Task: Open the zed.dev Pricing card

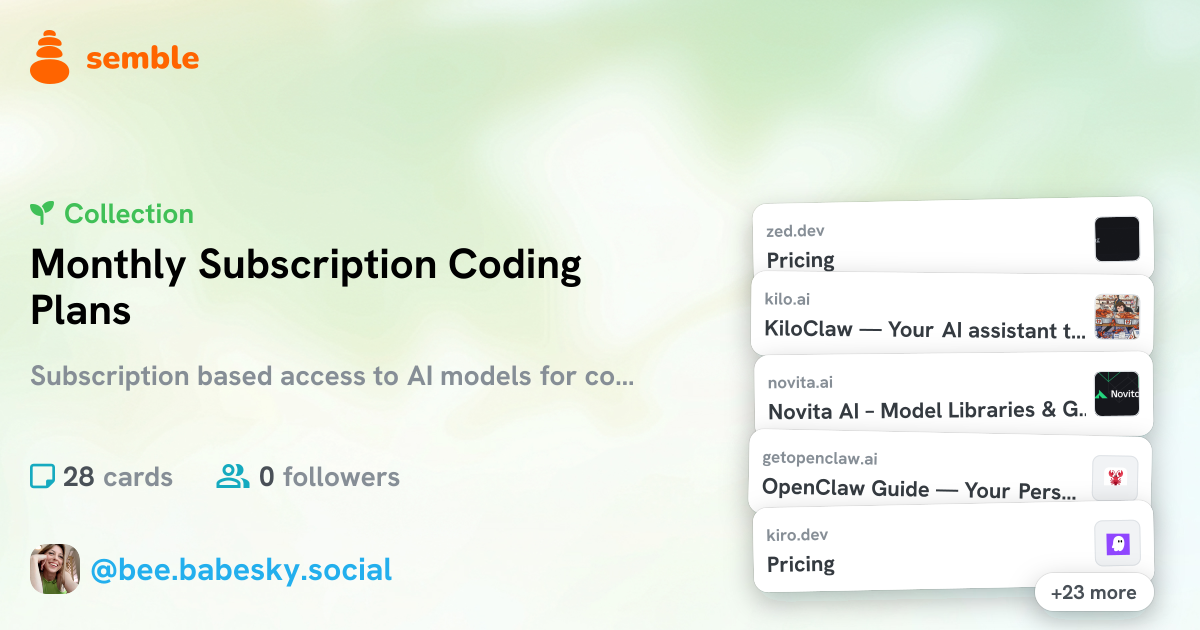Action: 953,239
